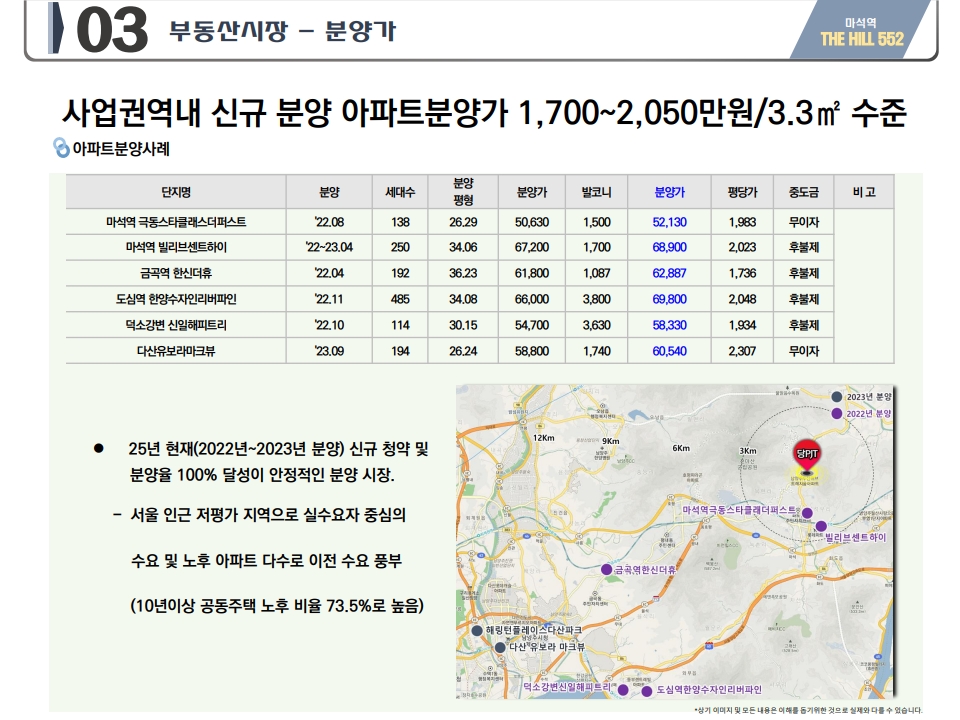Click the 평당가 column header

[742, 191]
